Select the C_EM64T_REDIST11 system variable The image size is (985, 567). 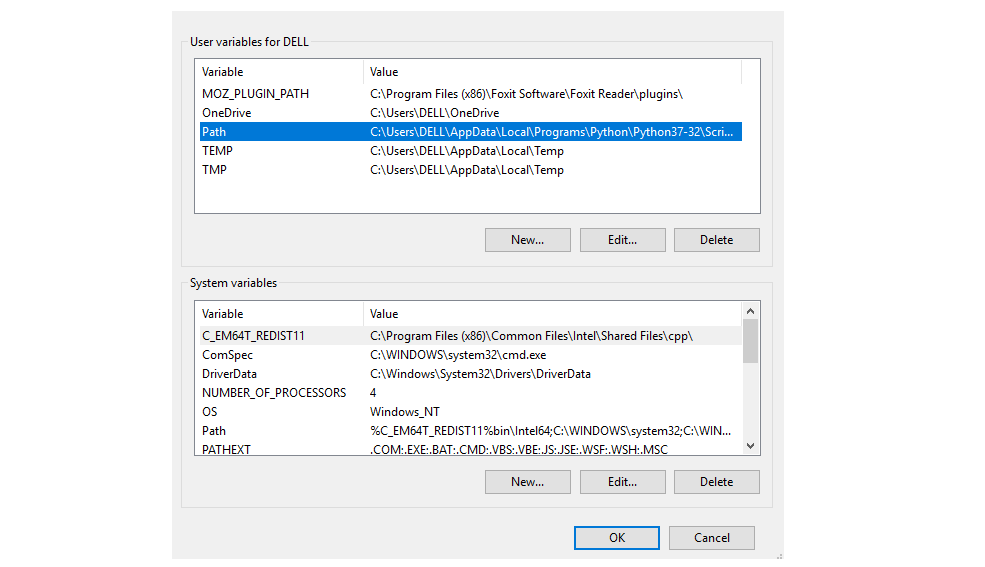(x=471, y=335)
